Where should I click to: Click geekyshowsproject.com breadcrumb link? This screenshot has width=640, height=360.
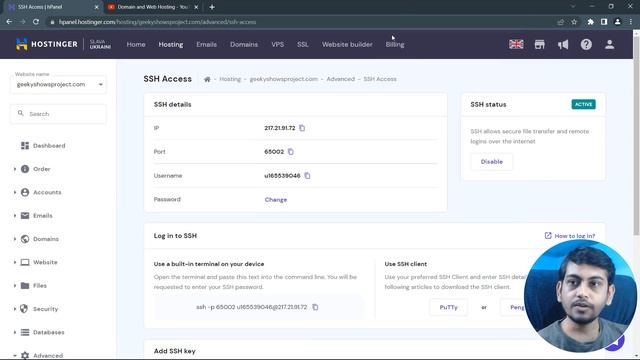[x=284, y=79]
